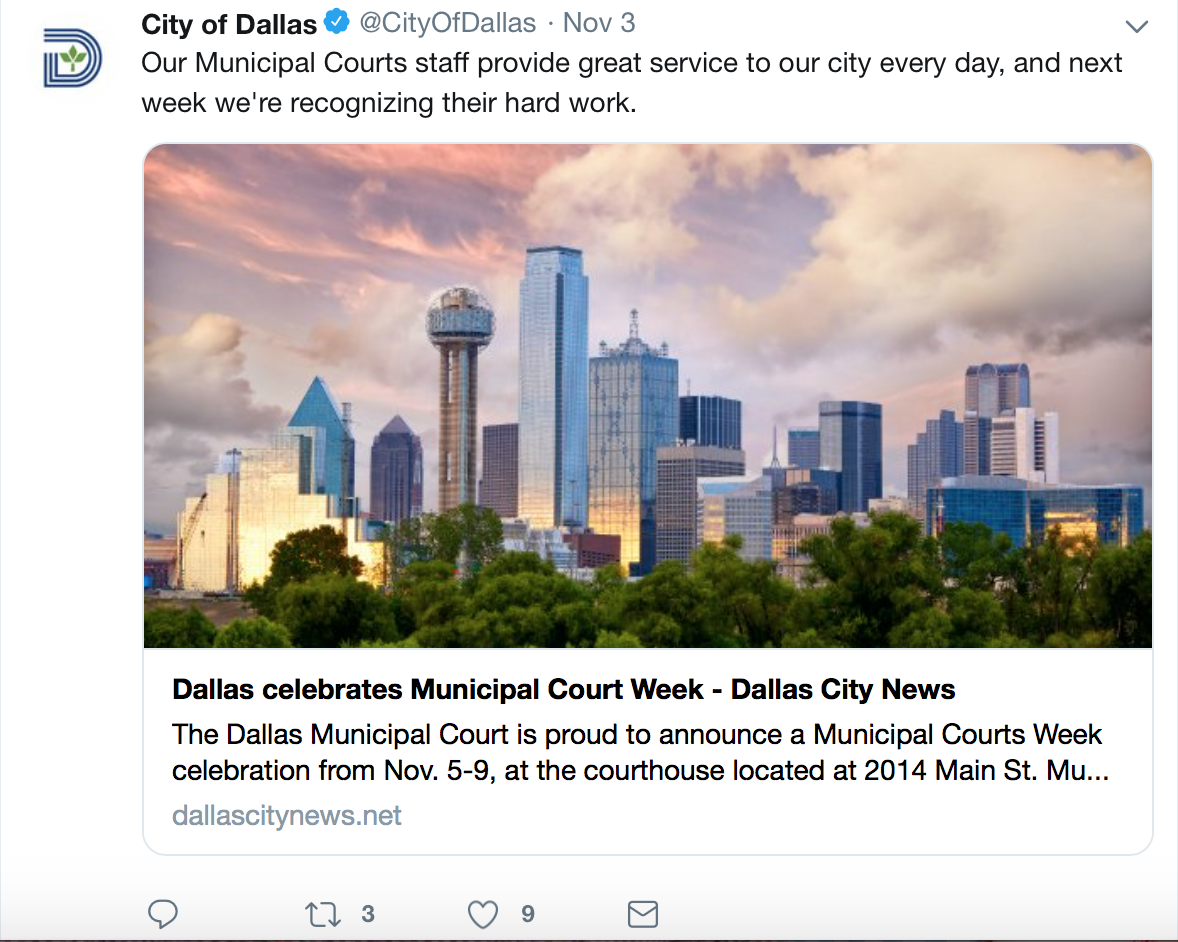Screen dimensions: 1178x942
Task: Like the tweet with the heart icon
Action: [482, 914]
